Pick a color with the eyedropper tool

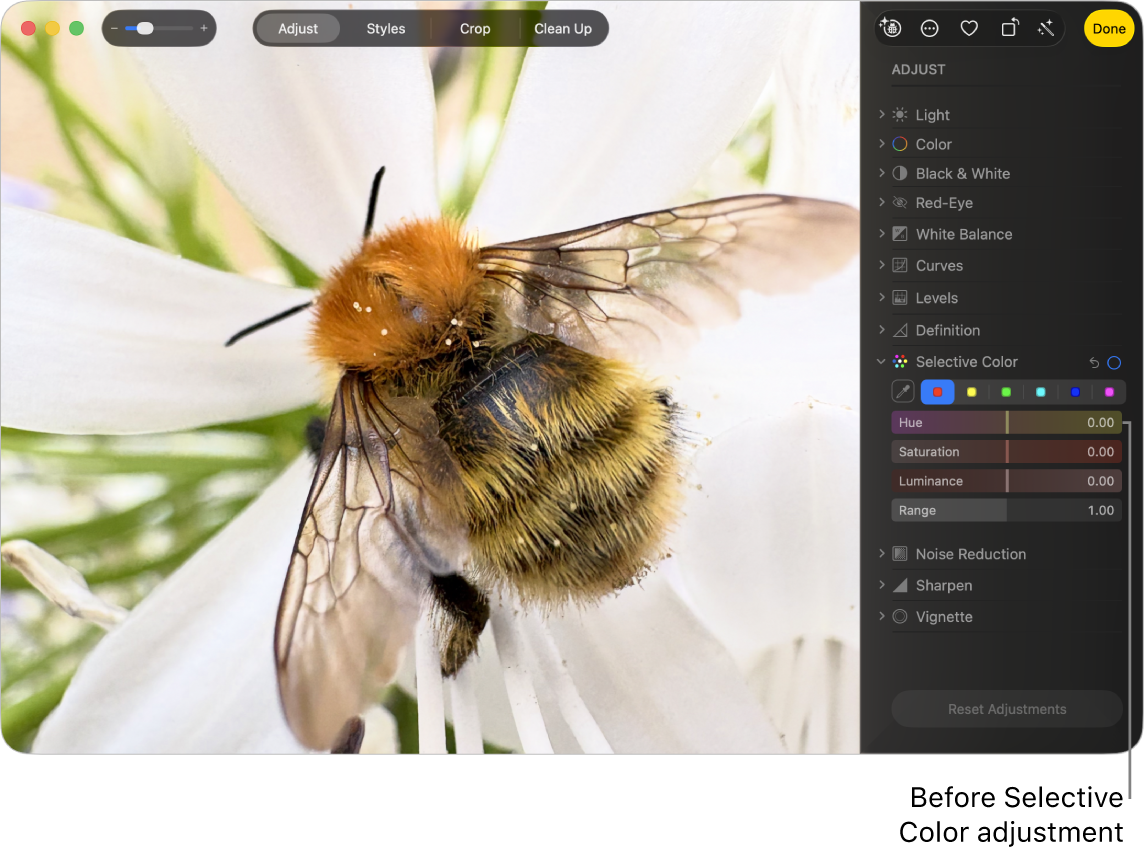coord(903,392)
